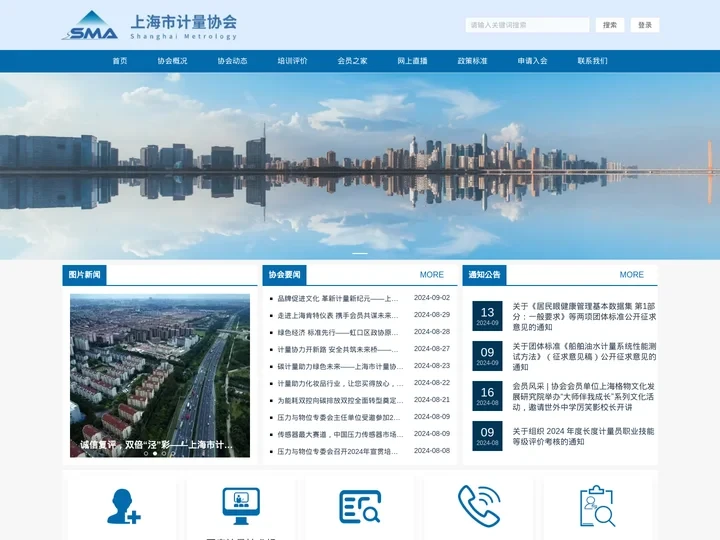The width and height of the screenshot is (720, 540).
Task: Open 协会概况 navigation item
Action: pos(172,61)
